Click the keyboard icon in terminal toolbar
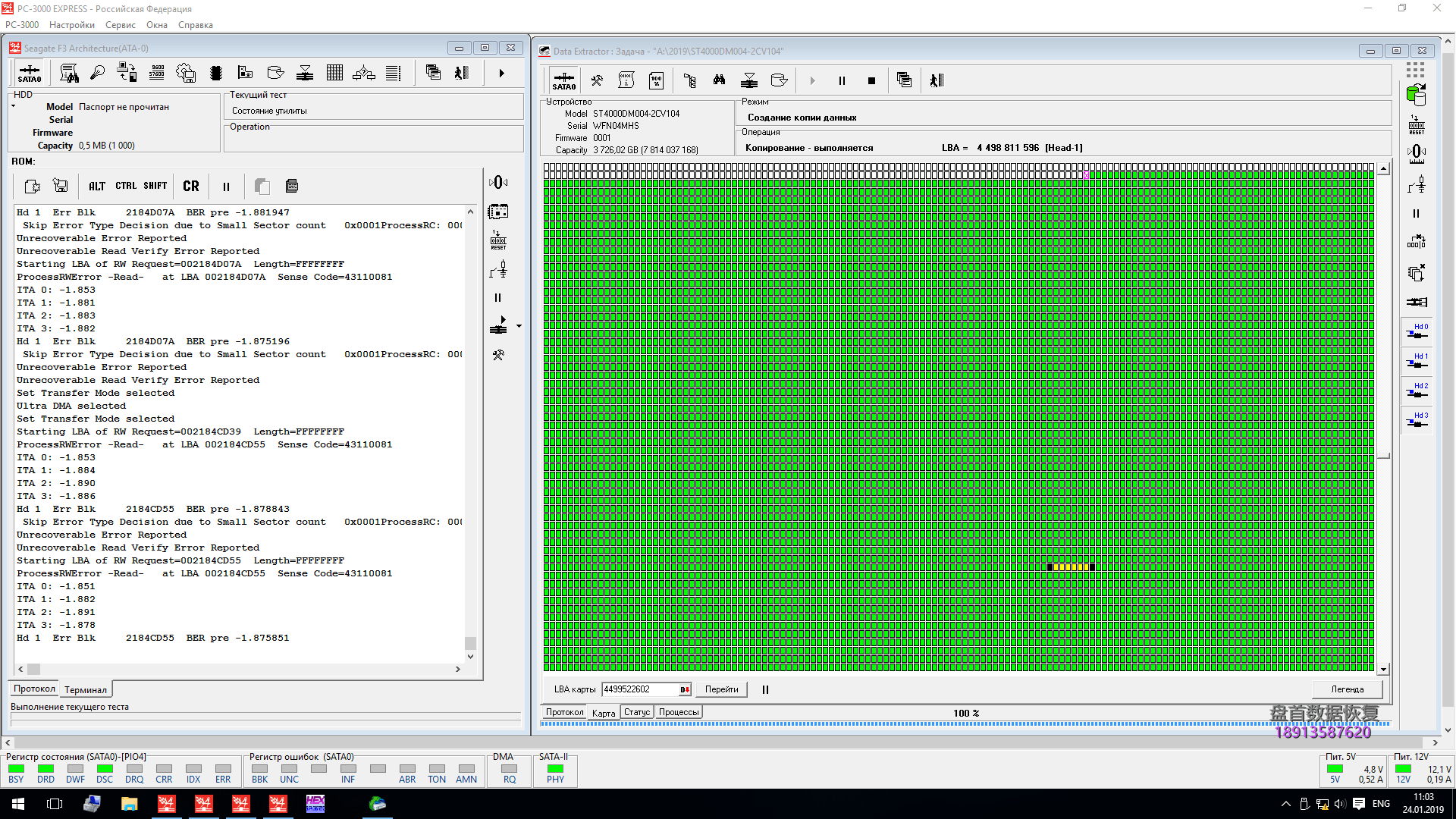The width and height of the screenshot is (1456, 819). [x=292, y=186]
